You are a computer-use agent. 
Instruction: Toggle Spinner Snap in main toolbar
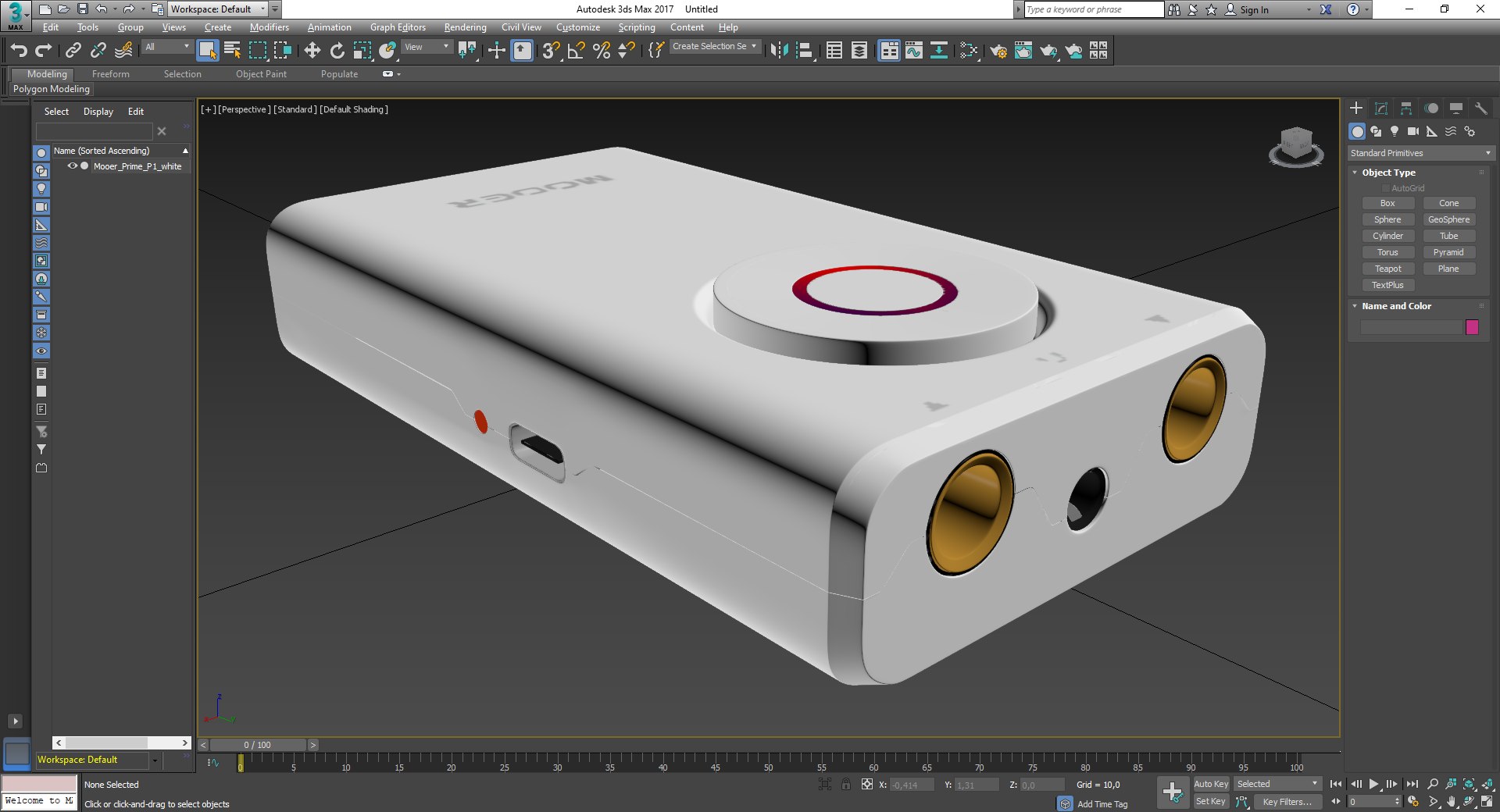point(627,51)
